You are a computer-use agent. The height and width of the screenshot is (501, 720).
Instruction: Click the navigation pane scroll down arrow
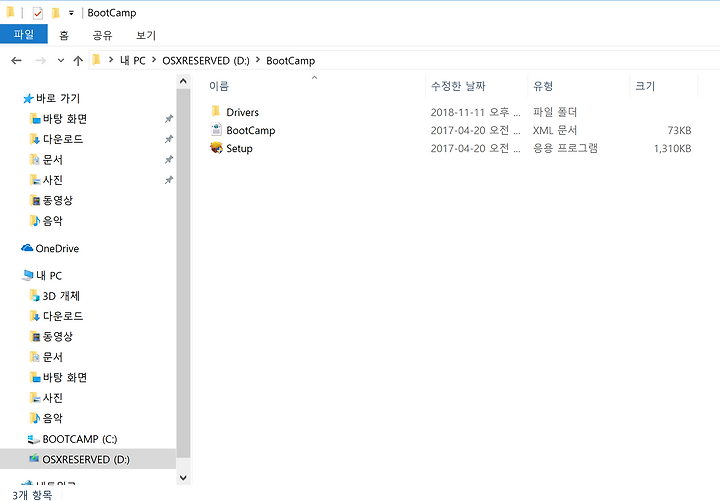point(183,478)
